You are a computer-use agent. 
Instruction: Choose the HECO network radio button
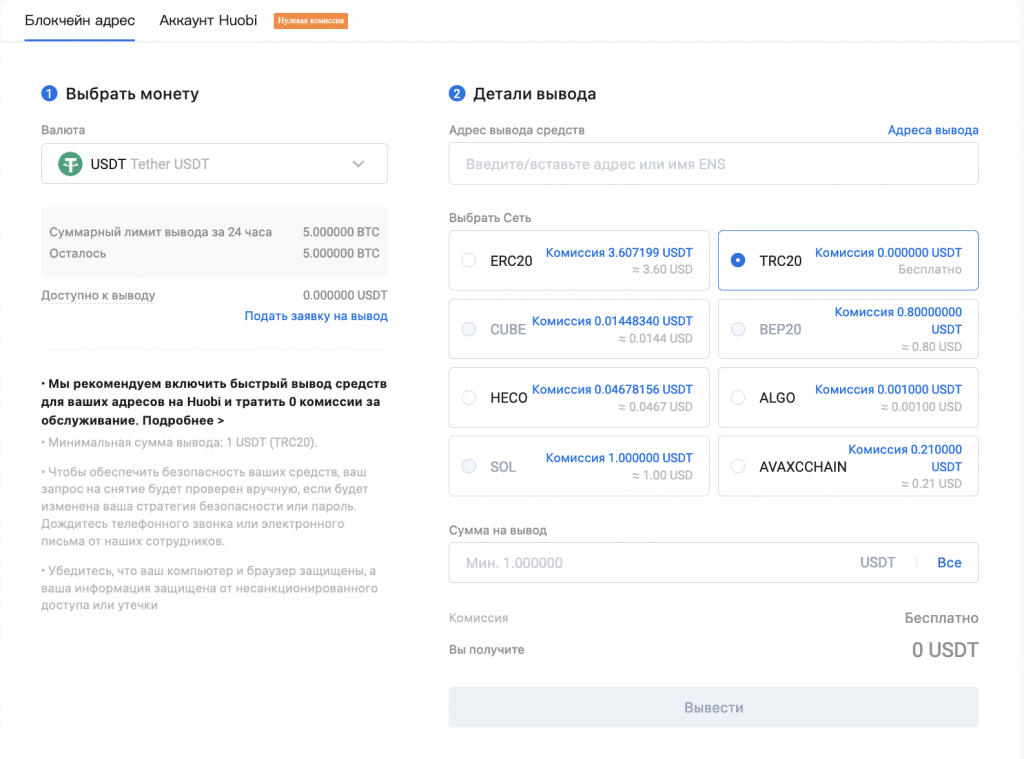(468, 398)
